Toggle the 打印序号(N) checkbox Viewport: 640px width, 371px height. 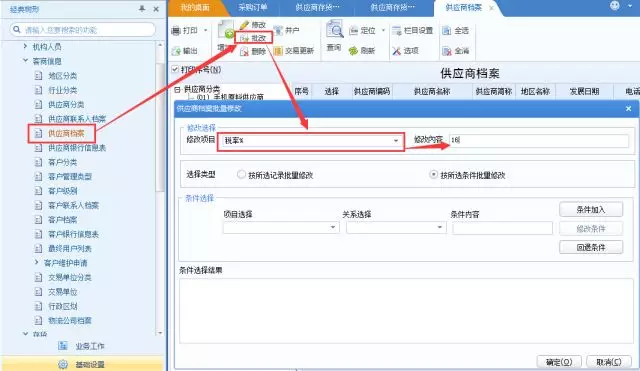click(175, 69)
